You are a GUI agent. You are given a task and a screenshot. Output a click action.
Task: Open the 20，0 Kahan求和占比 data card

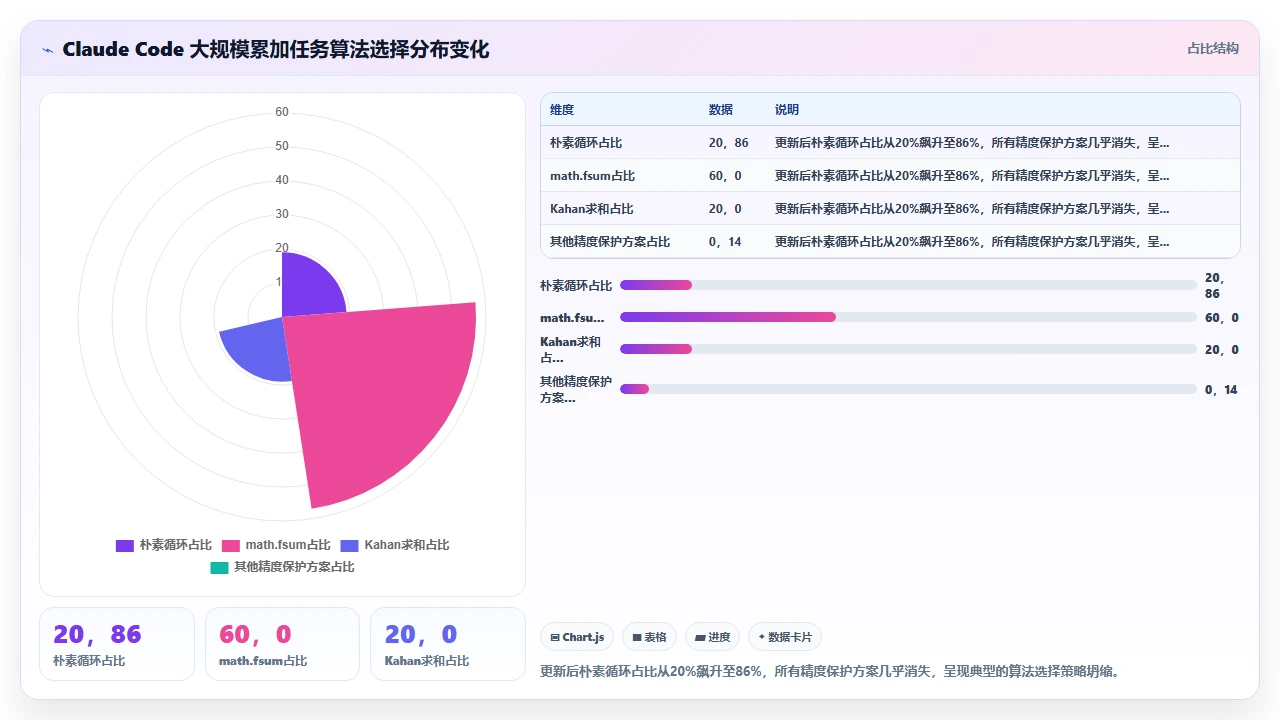click(448, 644)
